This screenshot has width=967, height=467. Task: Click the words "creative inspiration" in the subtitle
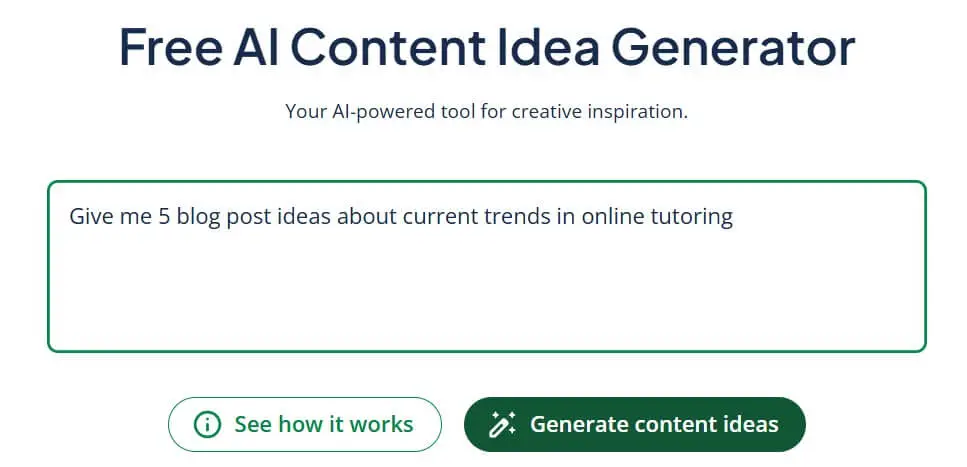619,111
